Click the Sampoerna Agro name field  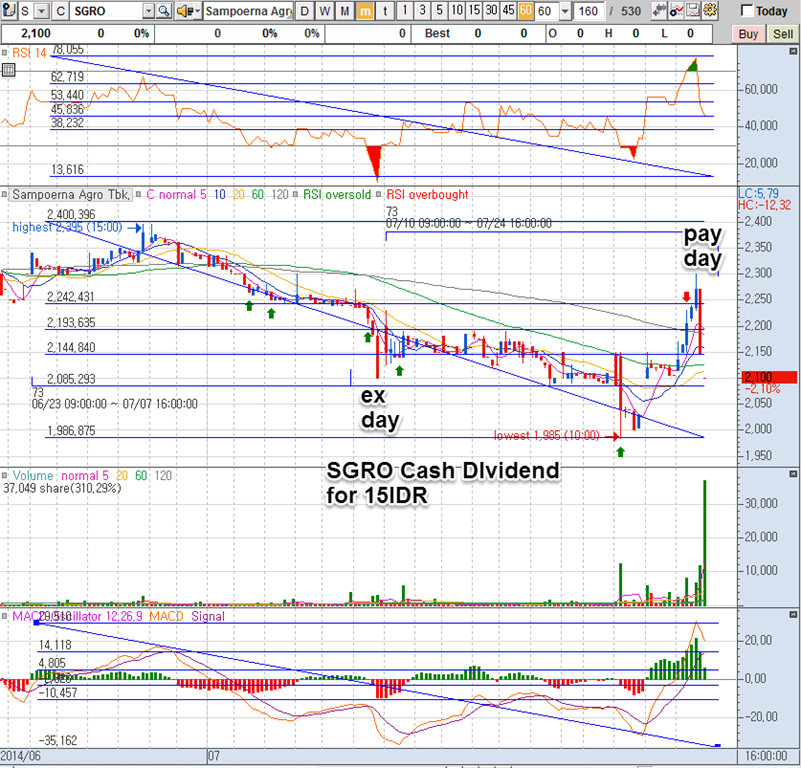click(x=249, y=11)
